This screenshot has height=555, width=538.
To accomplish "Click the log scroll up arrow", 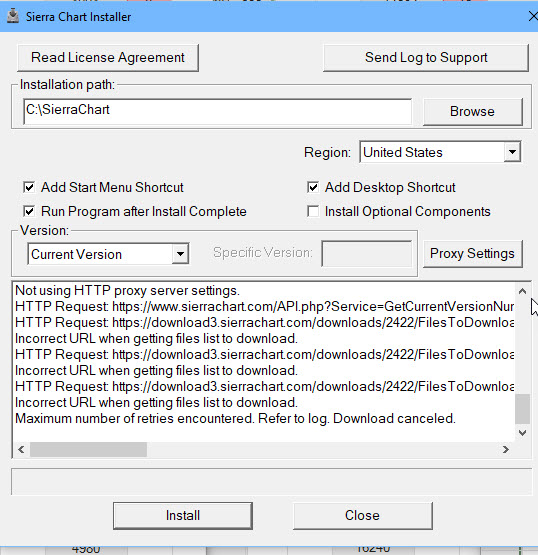I will tap(522, 291).
